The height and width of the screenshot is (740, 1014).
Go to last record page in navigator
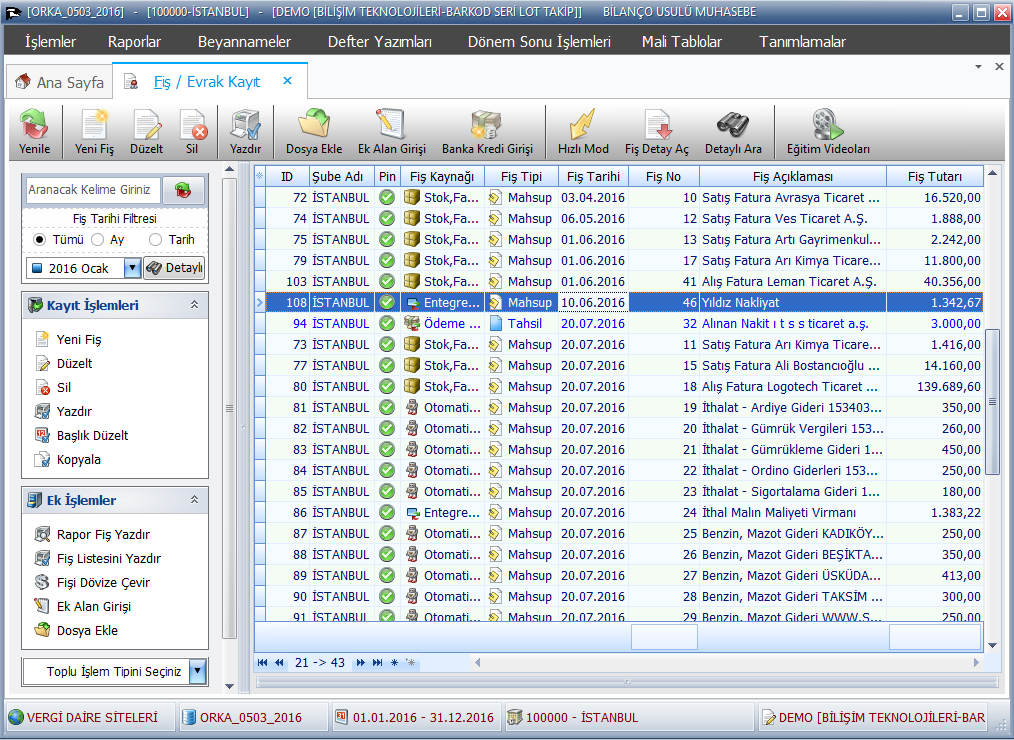click(378, 662)
